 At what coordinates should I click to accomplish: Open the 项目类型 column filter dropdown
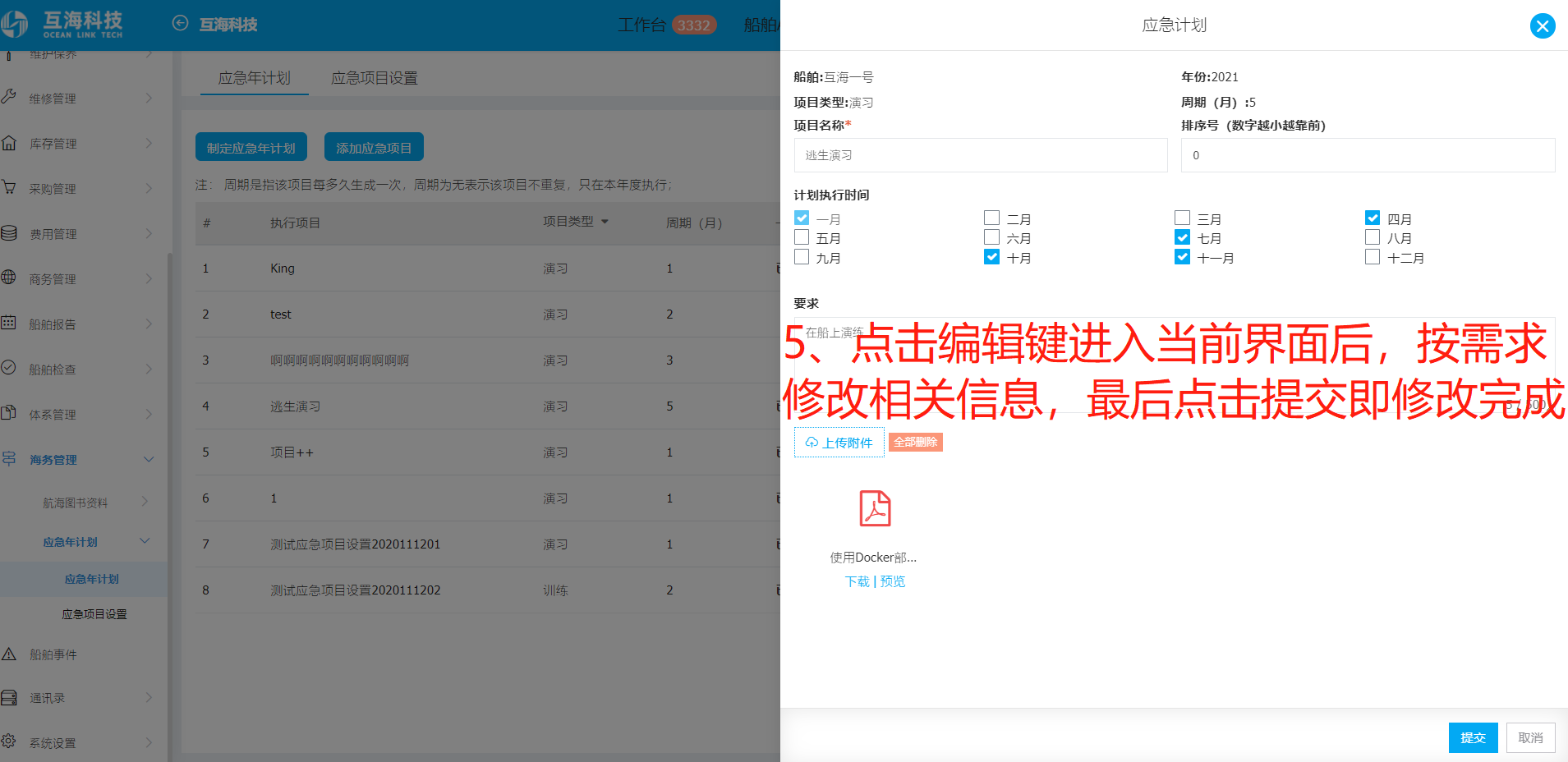[x=605, y=222]
